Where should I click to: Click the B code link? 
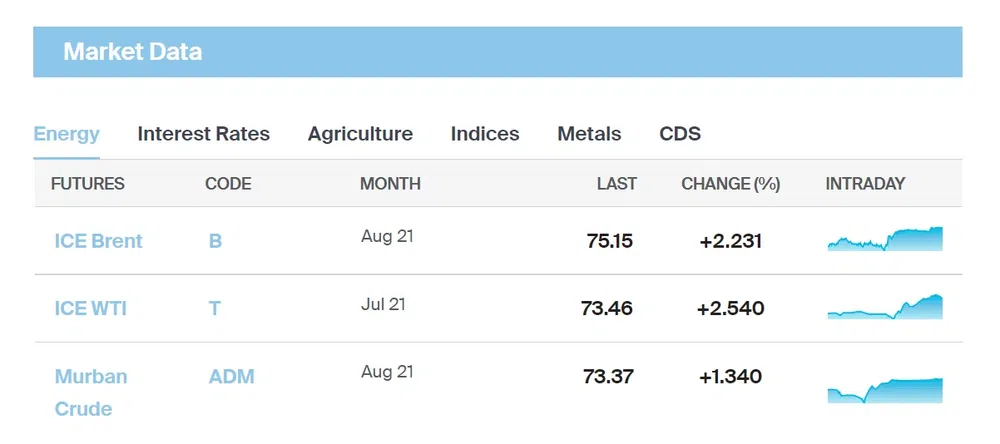215,241
